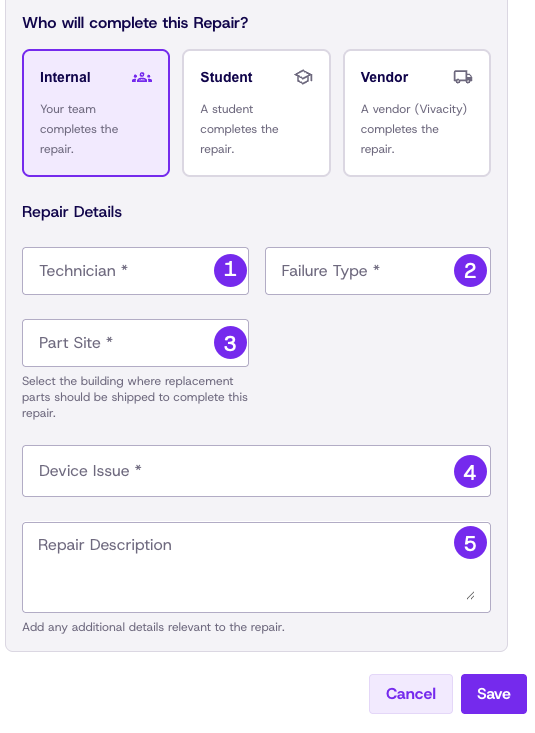This screenshot has height=733, width=535.
Task: Focus the Repair Description text area
Action: 256,568
